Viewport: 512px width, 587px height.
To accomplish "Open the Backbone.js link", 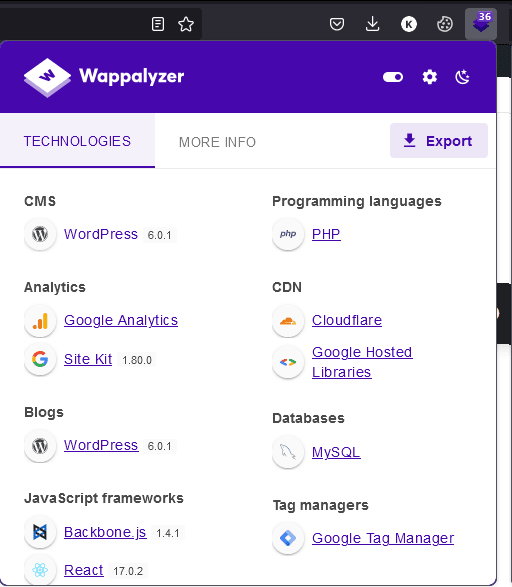I will pyautogui.click(x=105, y=532).
